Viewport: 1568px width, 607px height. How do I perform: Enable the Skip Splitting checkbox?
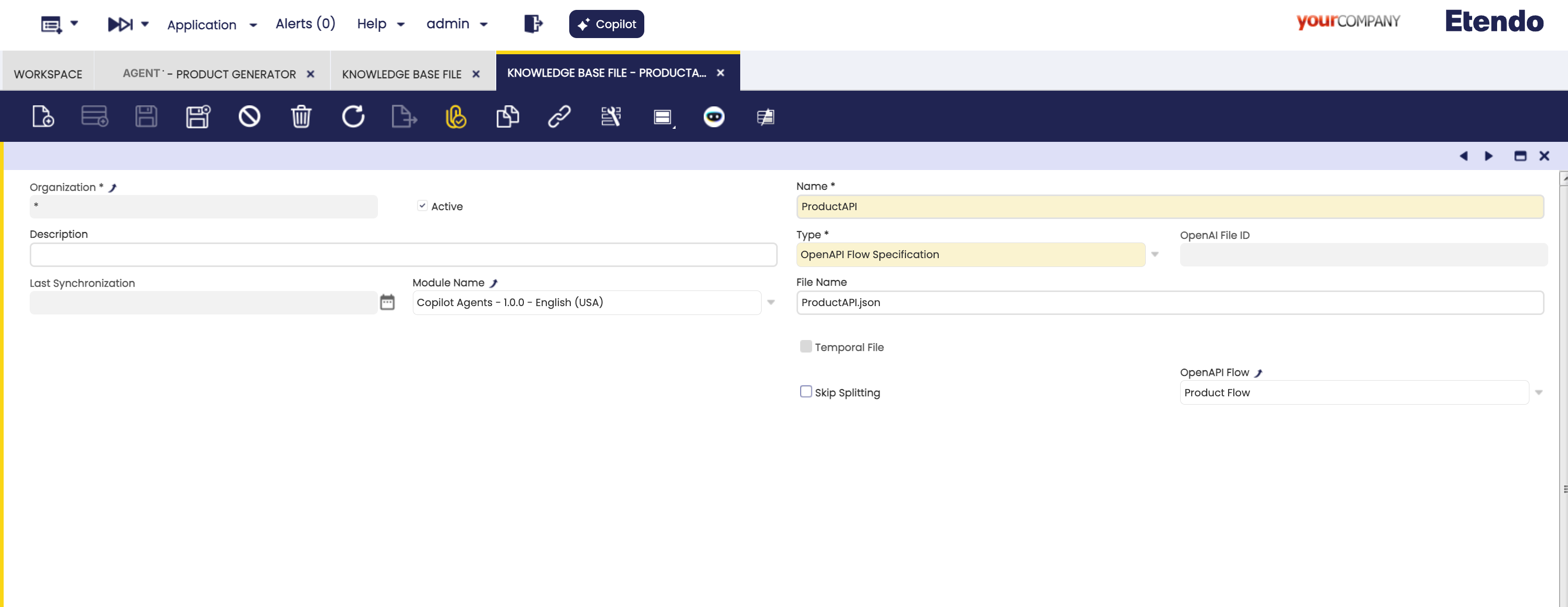(806, 392)
